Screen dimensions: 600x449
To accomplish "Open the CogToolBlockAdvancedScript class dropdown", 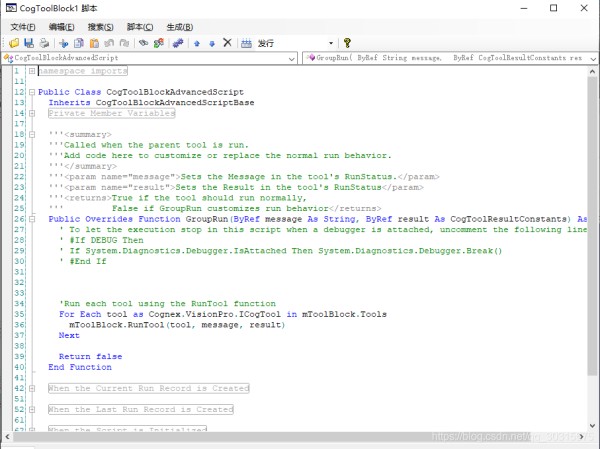I will (292, 59).
